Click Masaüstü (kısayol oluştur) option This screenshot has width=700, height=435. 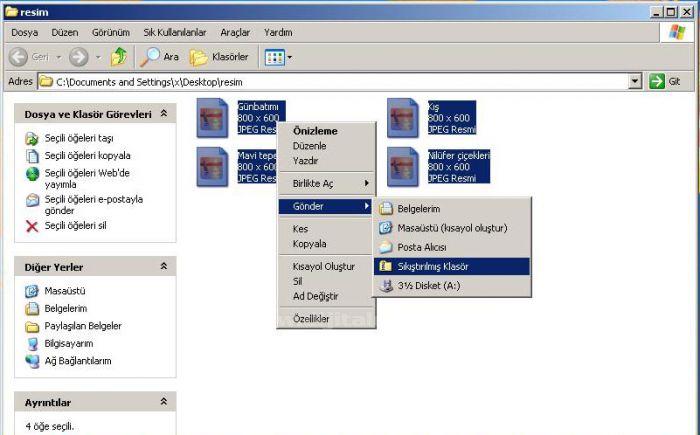[x=451, y=228]
